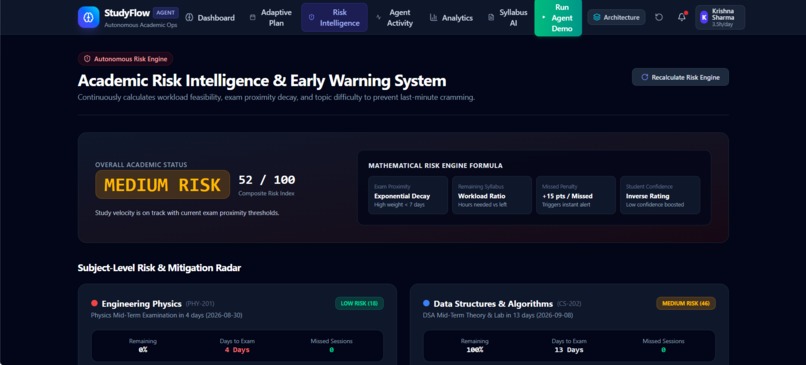Viewport: 806px width, 365px height.
Task: Select the +15 pts / Missed card
Action: 576,195
